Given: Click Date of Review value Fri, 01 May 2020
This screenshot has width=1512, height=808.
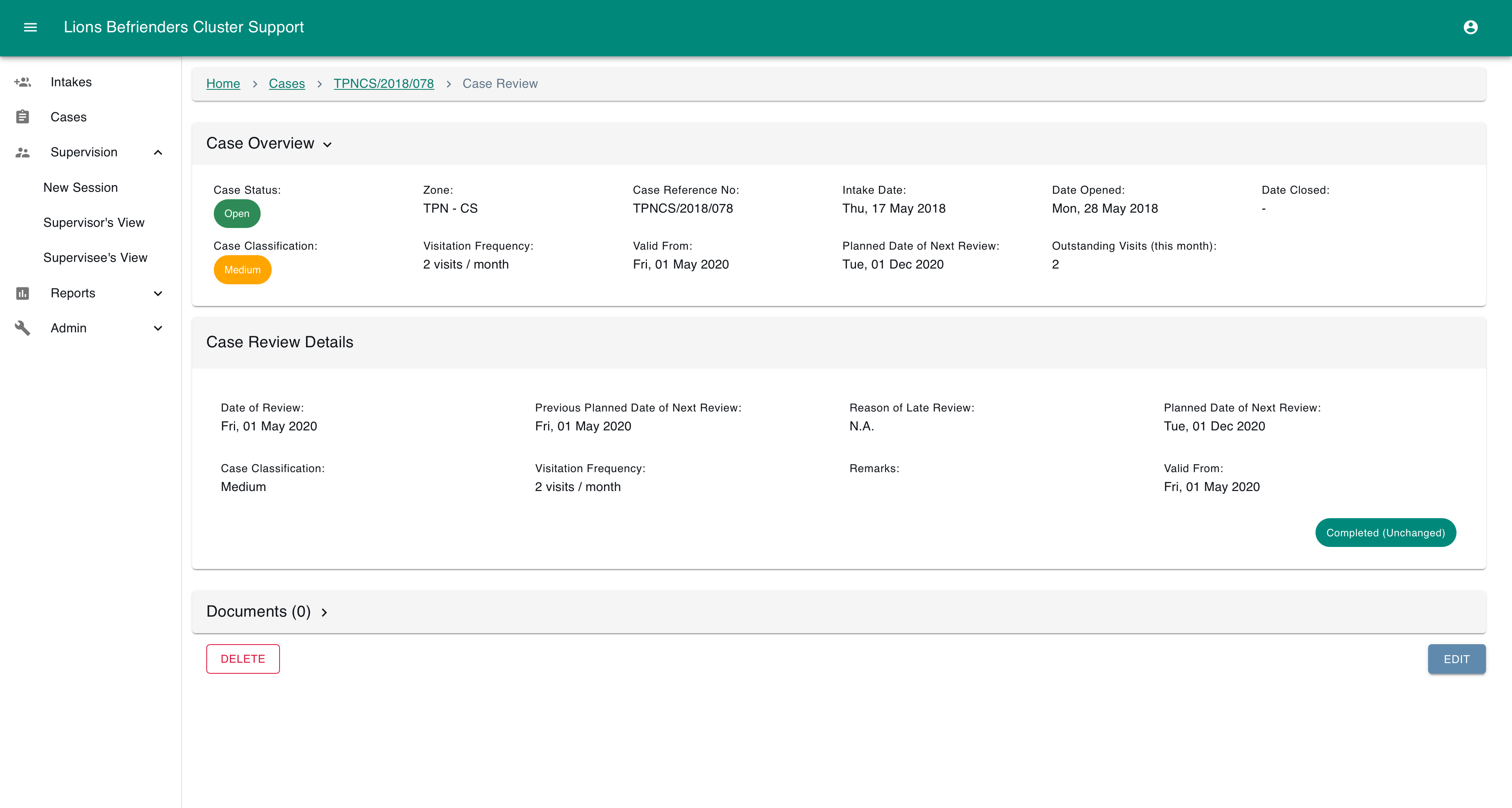Looking at the screenshot, I should pos(269,426).
